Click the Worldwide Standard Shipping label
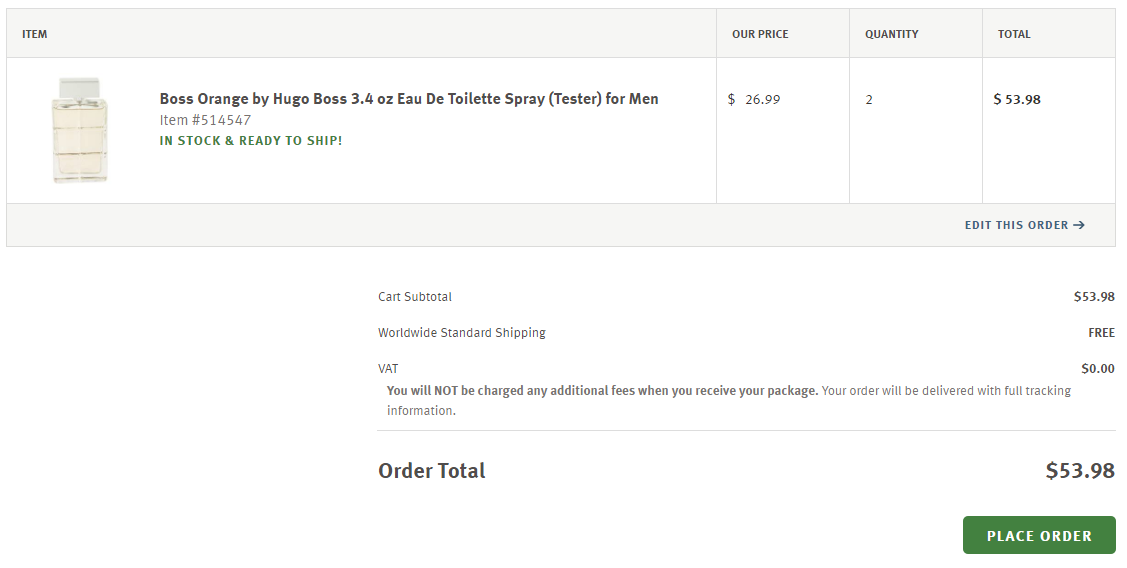The height and width of the screenshot is (568, 1127). click(x=462, y=333)
